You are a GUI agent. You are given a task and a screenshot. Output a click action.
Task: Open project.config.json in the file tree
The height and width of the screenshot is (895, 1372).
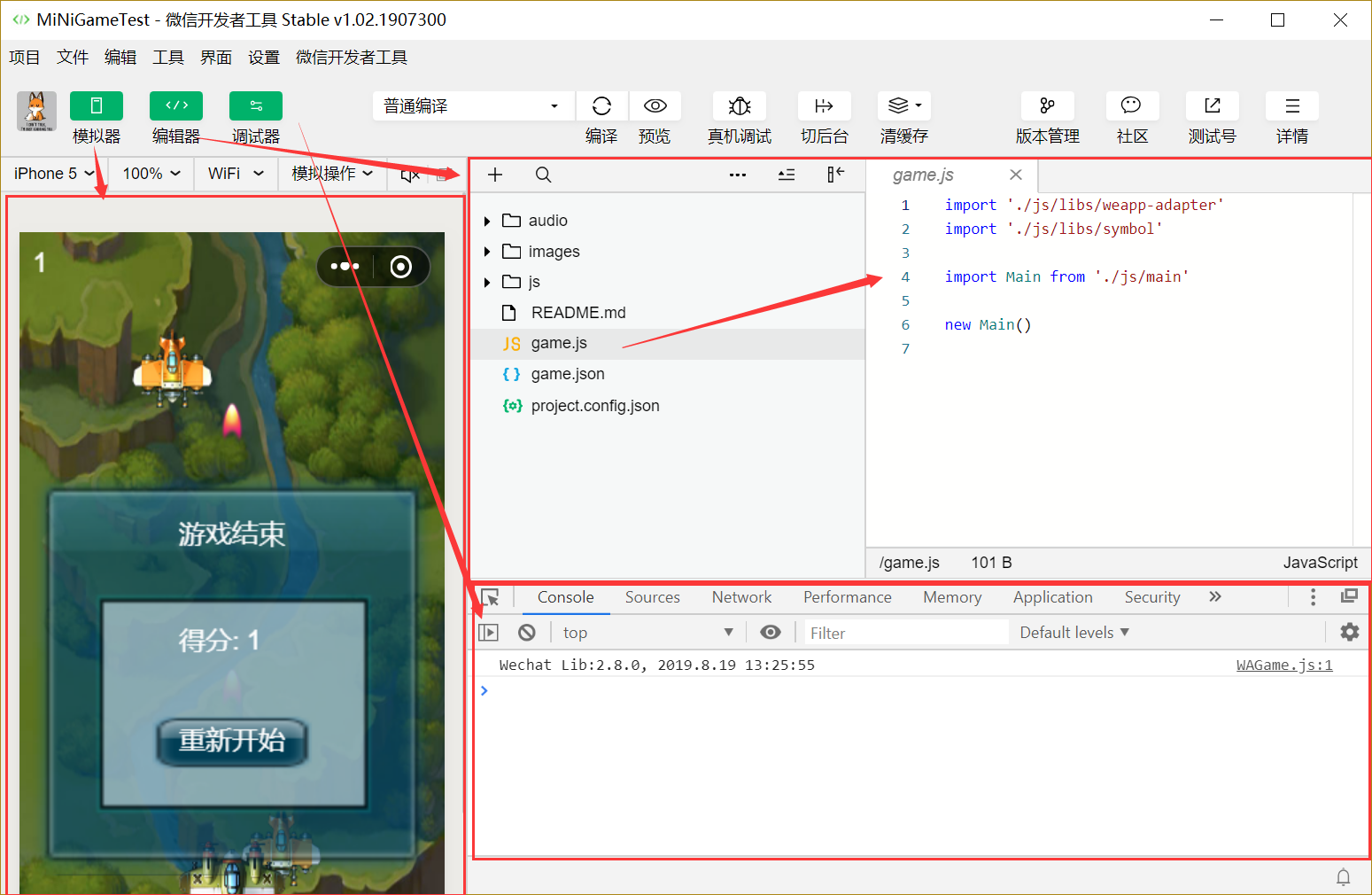(669, 406)
